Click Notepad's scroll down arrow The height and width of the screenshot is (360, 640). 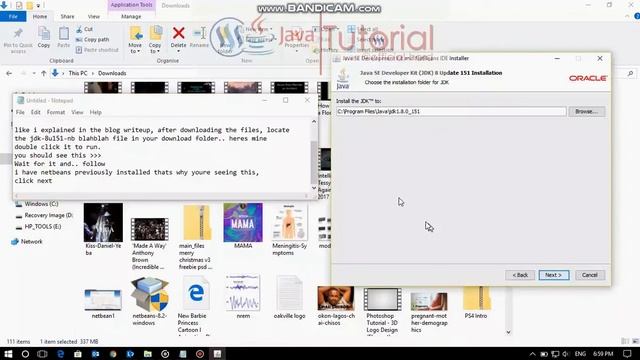pyautogui.click(x=313, y=188)
